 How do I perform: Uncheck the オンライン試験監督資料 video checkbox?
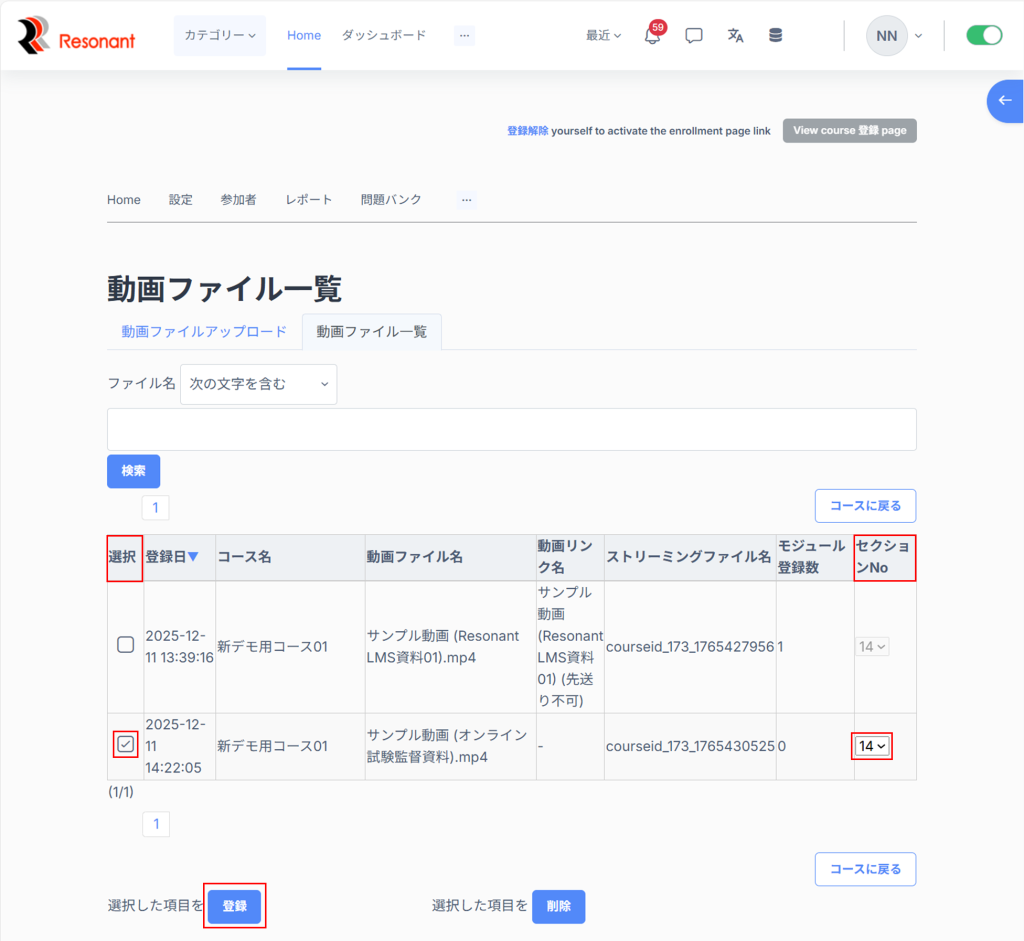click(126, 744)
